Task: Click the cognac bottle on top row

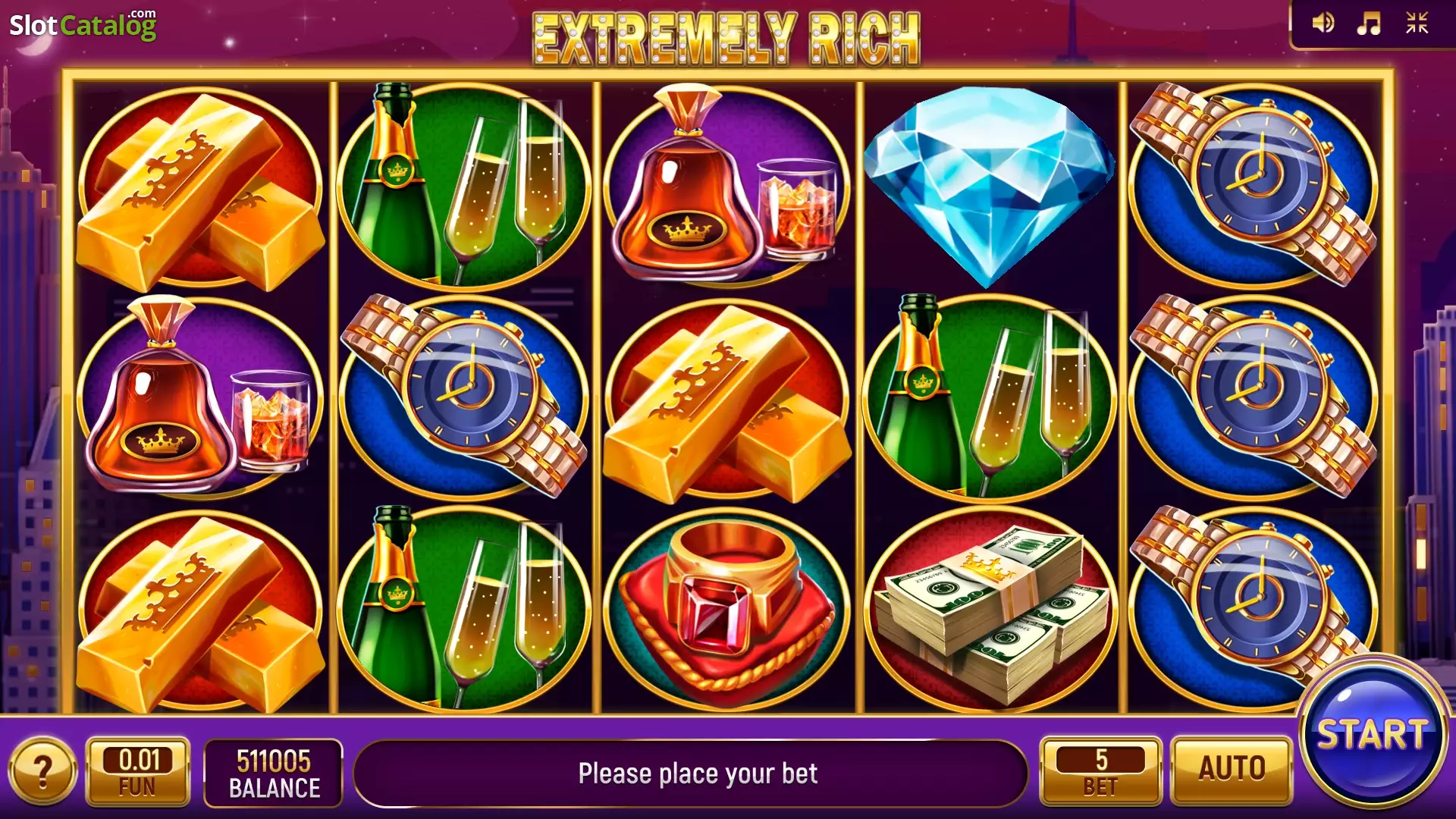Action: point(727,184)
